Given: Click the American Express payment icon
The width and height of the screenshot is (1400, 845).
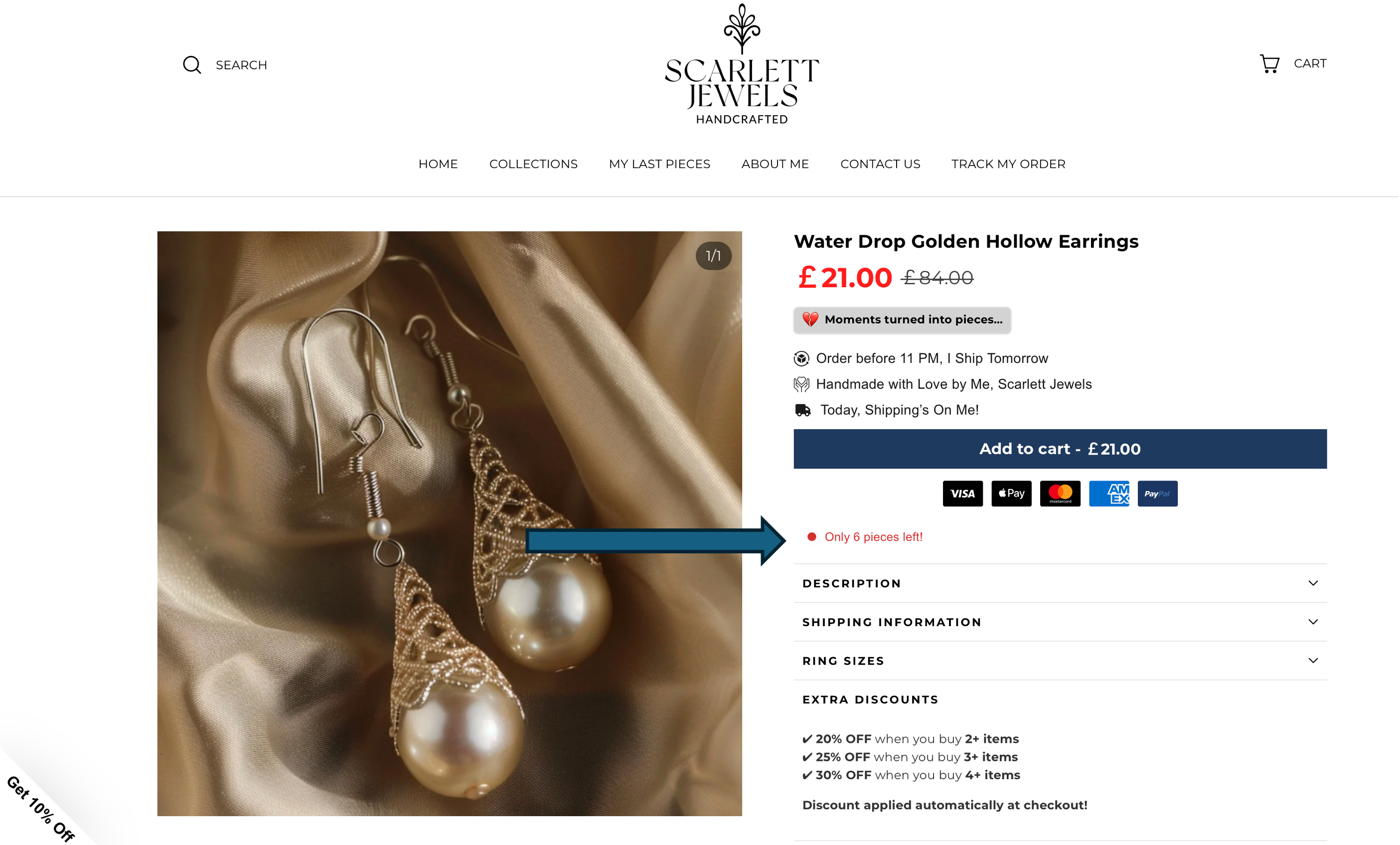Looking at the screenshot, I should tap(1109, 493).
